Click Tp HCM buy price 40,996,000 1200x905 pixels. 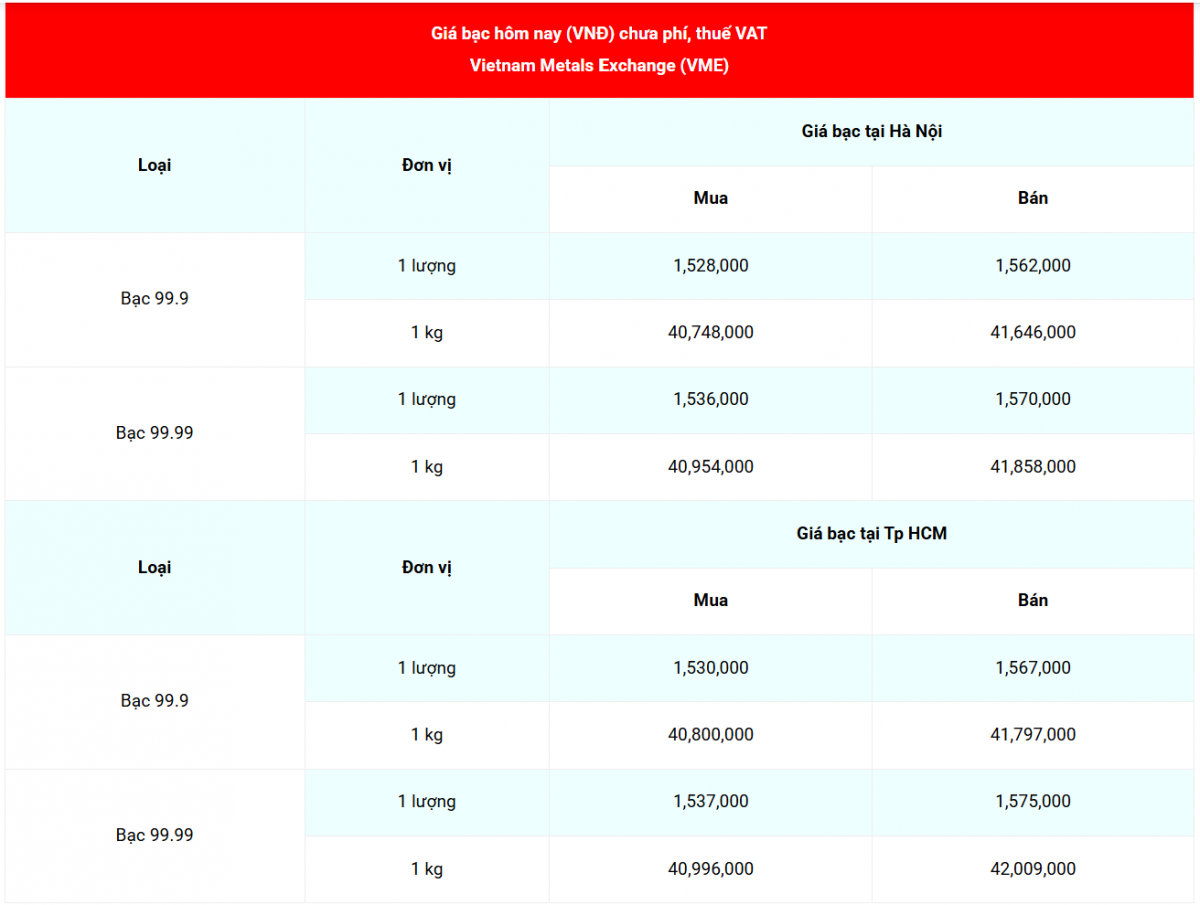tap(710, 869)
